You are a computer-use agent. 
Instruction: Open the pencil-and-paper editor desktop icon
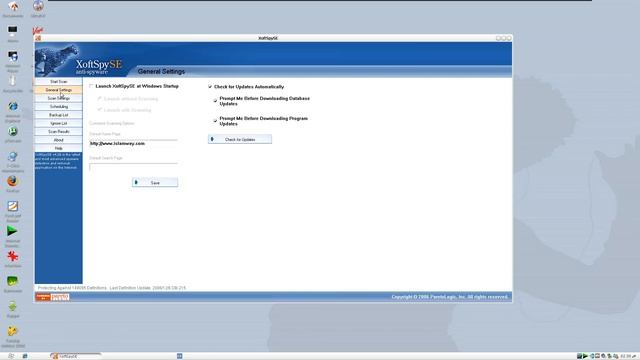pos(13,206)
